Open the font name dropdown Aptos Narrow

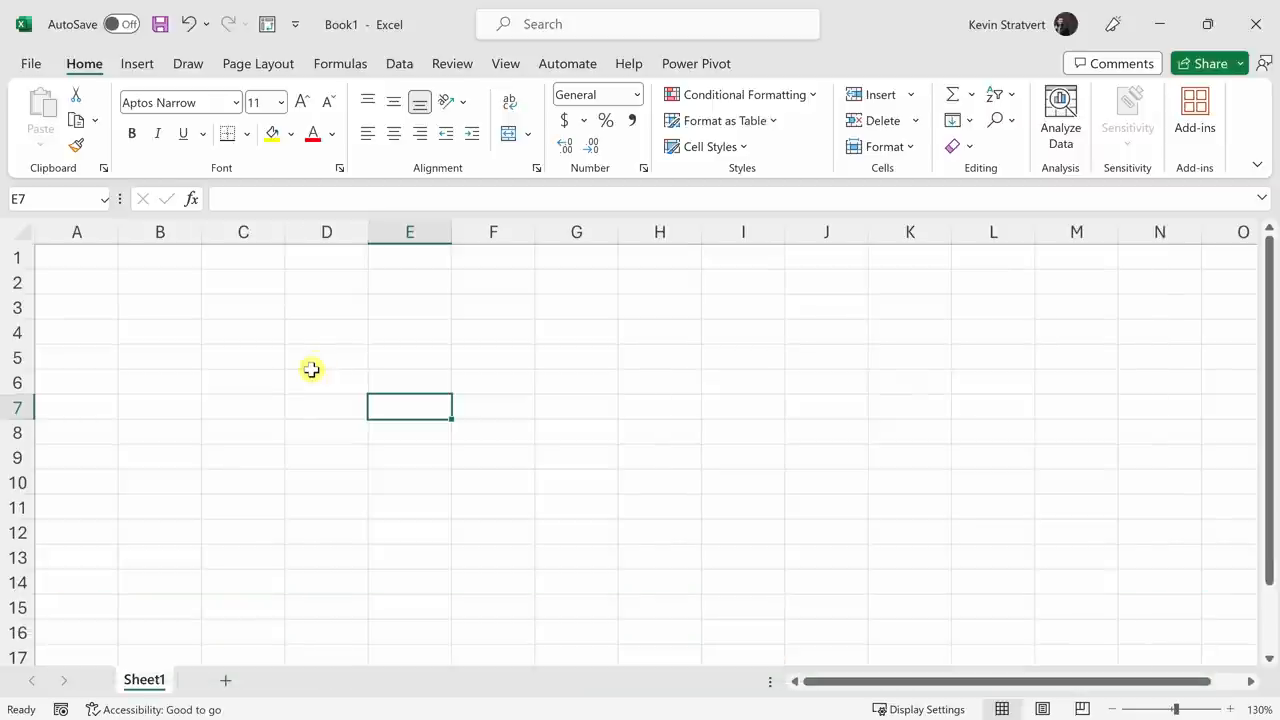[x=236, y=103]
